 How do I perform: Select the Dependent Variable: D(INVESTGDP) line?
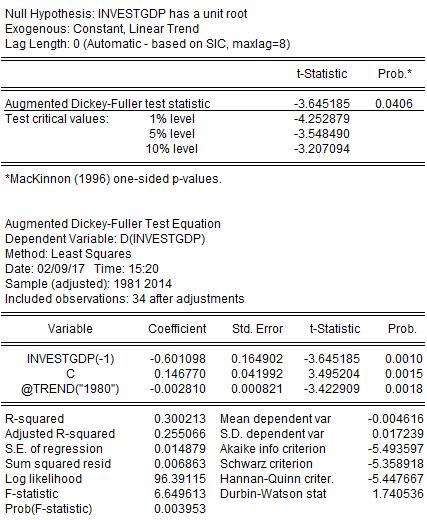pos(105,239)
